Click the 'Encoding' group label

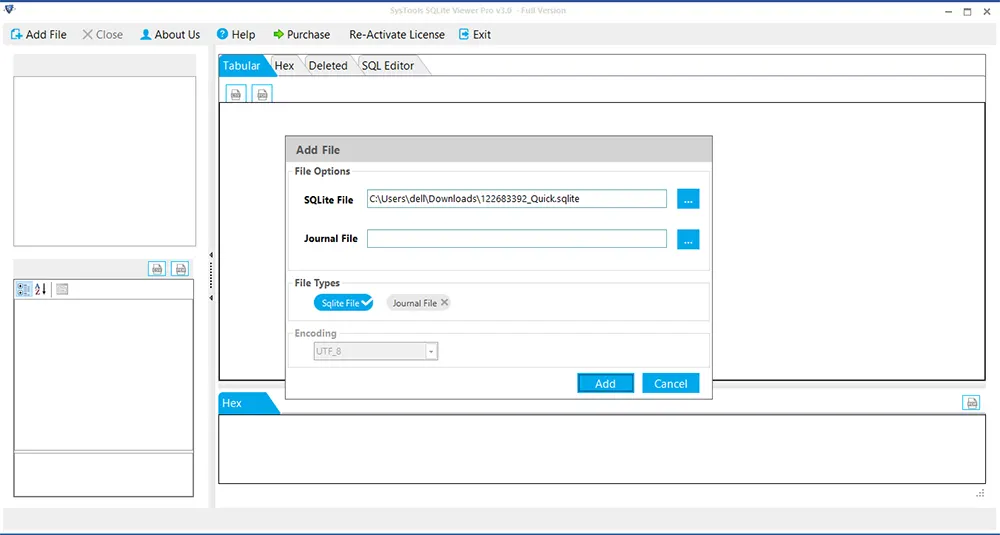tap(315, 333)
